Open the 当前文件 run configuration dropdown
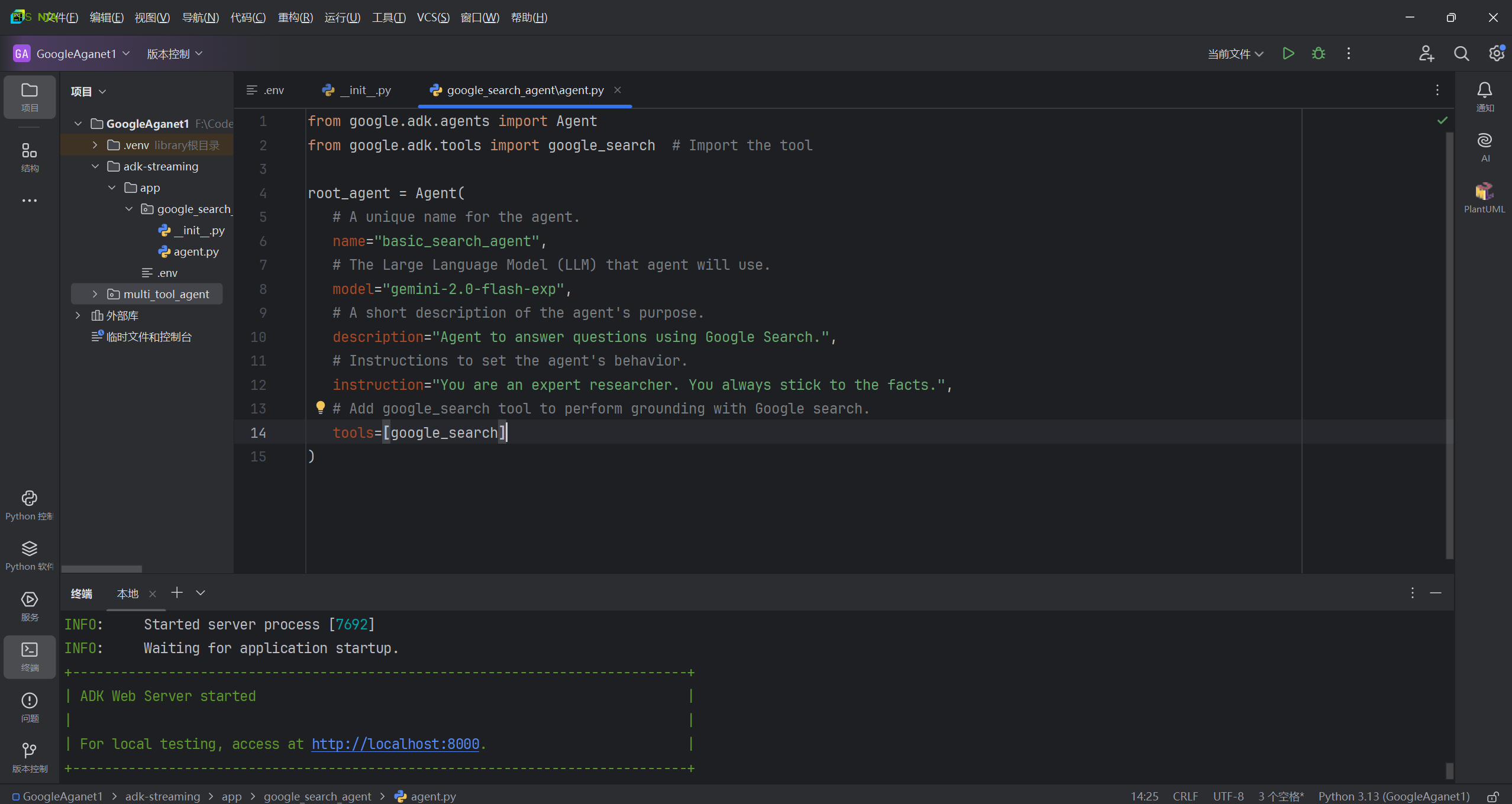The width and height of the screenshot is (1512, 804). 1235,54
